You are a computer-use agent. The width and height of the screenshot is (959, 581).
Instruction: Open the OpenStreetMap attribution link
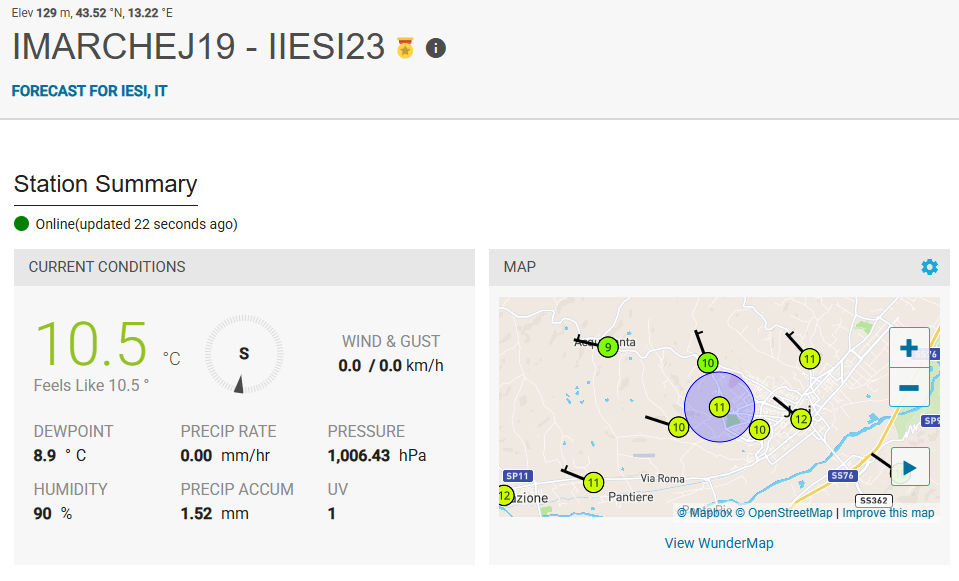pyautogui.click(x=784, y=513)
